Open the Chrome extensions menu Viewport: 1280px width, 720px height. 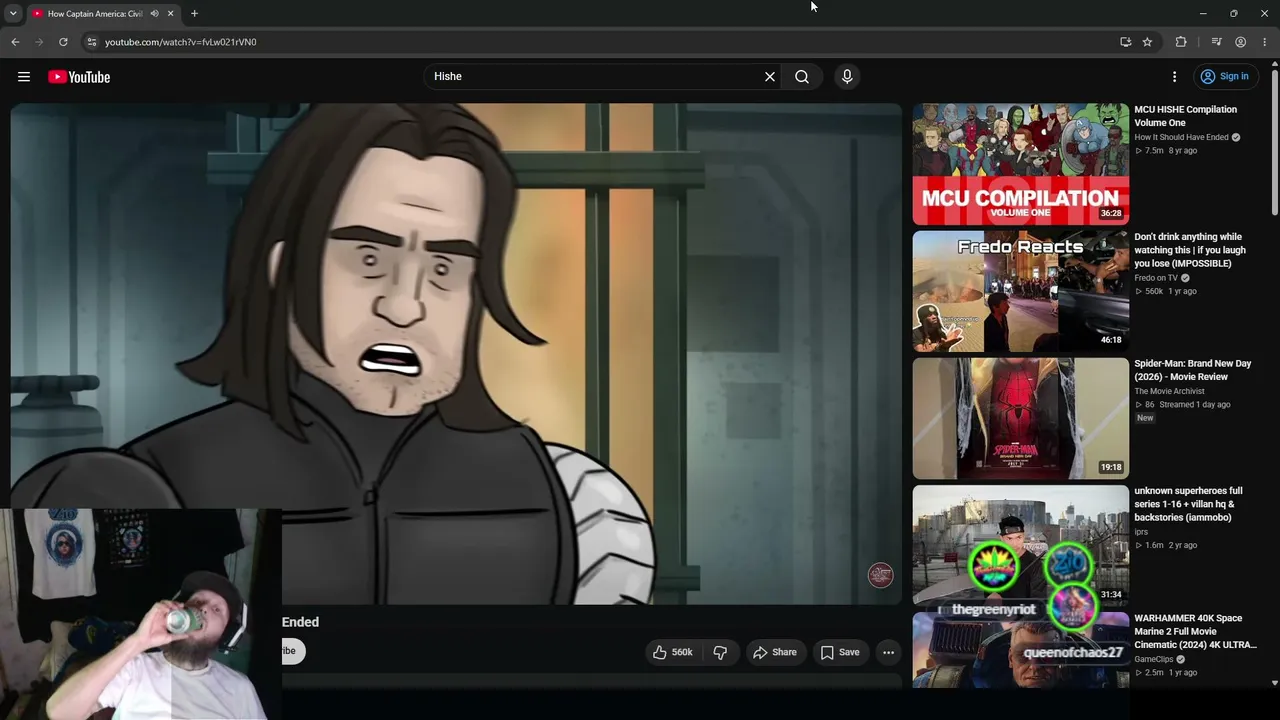[x=1181, y=42]
